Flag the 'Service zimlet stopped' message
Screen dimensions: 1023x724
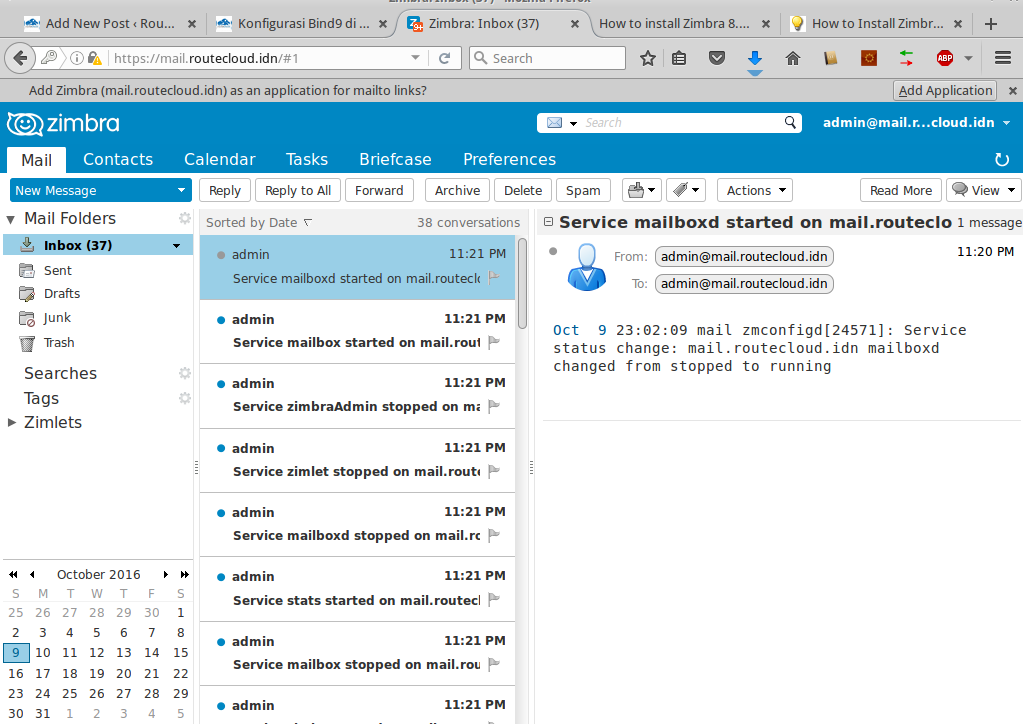pos(494,470)
